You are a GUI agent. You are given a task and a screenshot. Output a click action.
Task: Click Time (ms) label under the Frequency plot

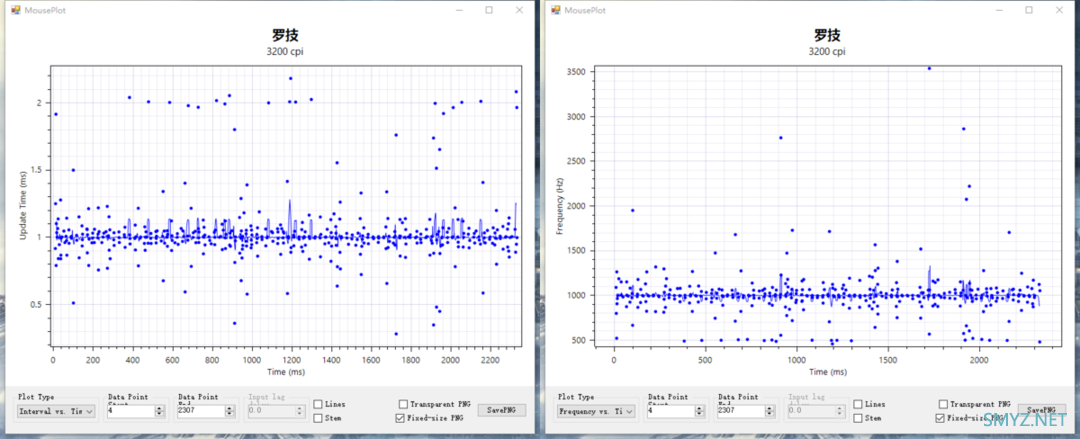pyautogui.click(x=828, y=372)
